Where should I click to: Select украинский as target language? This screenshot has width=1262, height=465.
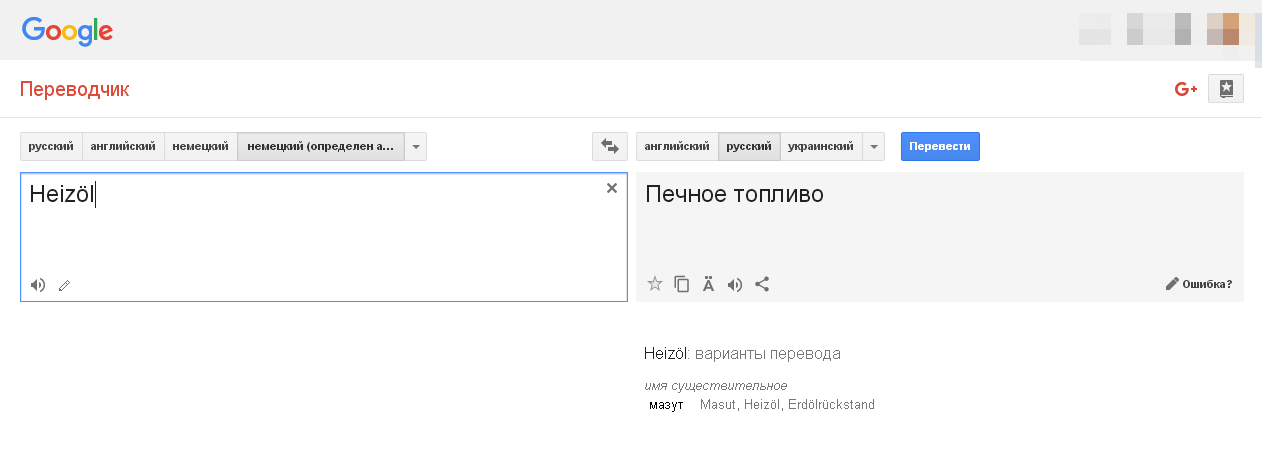pos(820,146)
